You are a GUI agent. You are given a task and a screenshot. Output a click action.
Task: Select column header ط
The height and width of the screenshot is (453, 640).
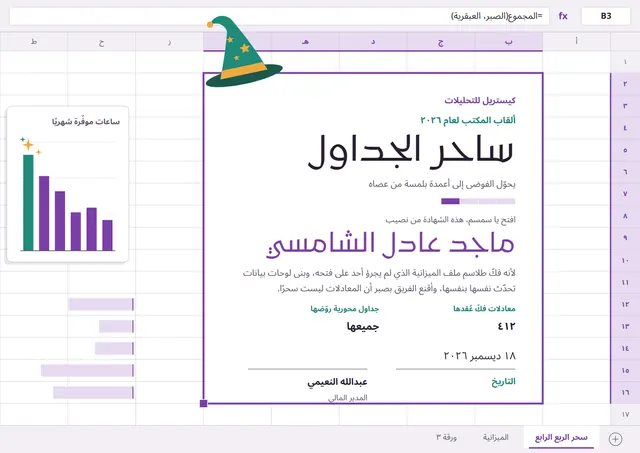[x=34, y=41]
